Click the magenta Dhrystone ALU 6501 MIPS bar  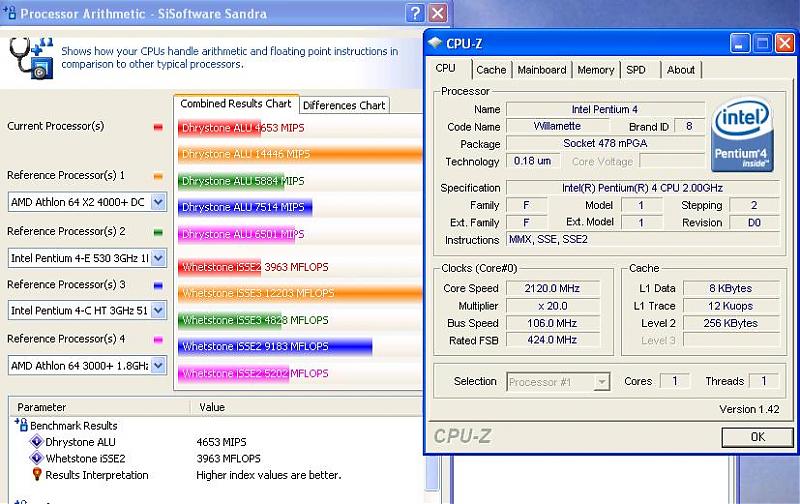tap(236, 234)
